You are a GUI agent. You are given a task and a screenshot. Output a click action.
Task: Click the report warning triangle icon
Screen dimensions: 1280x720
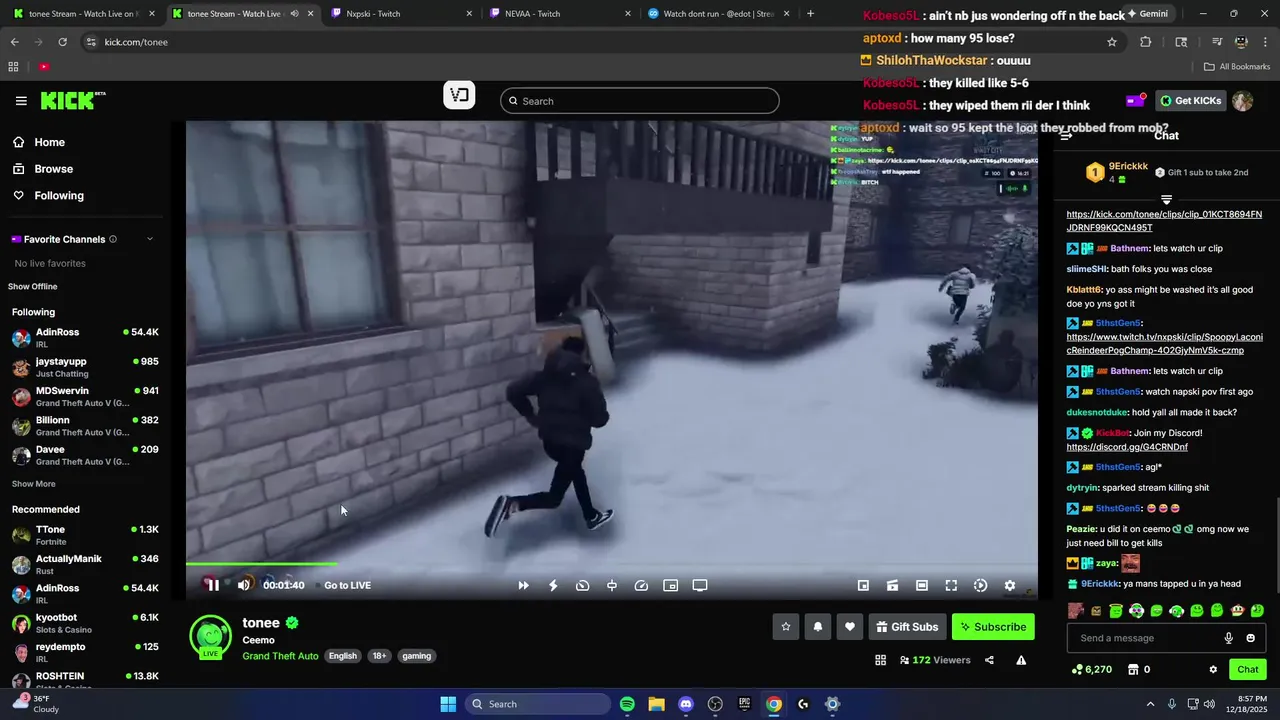pyautogui.click(x=1021, y=660)
